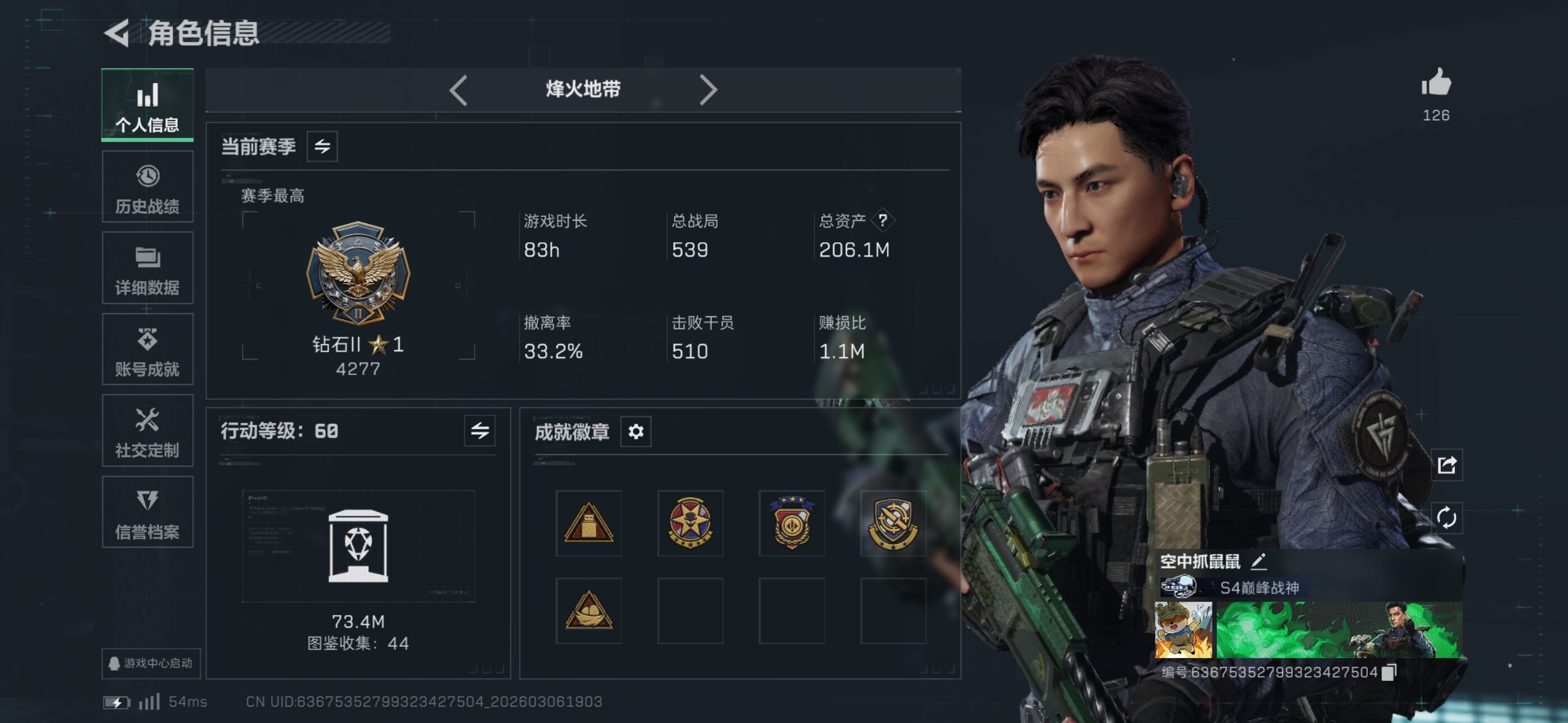This screenshot has height=723, width=1568.
Task: Toggle the 当前赛季 season switch button
Action: click(322, 146)
